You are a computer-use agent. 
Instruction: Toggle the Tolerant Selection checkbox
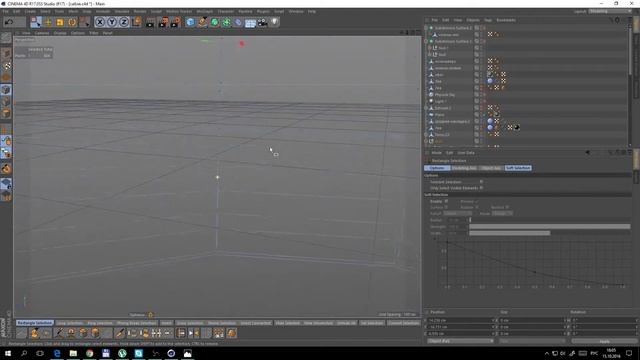click(x=481, y=182)
